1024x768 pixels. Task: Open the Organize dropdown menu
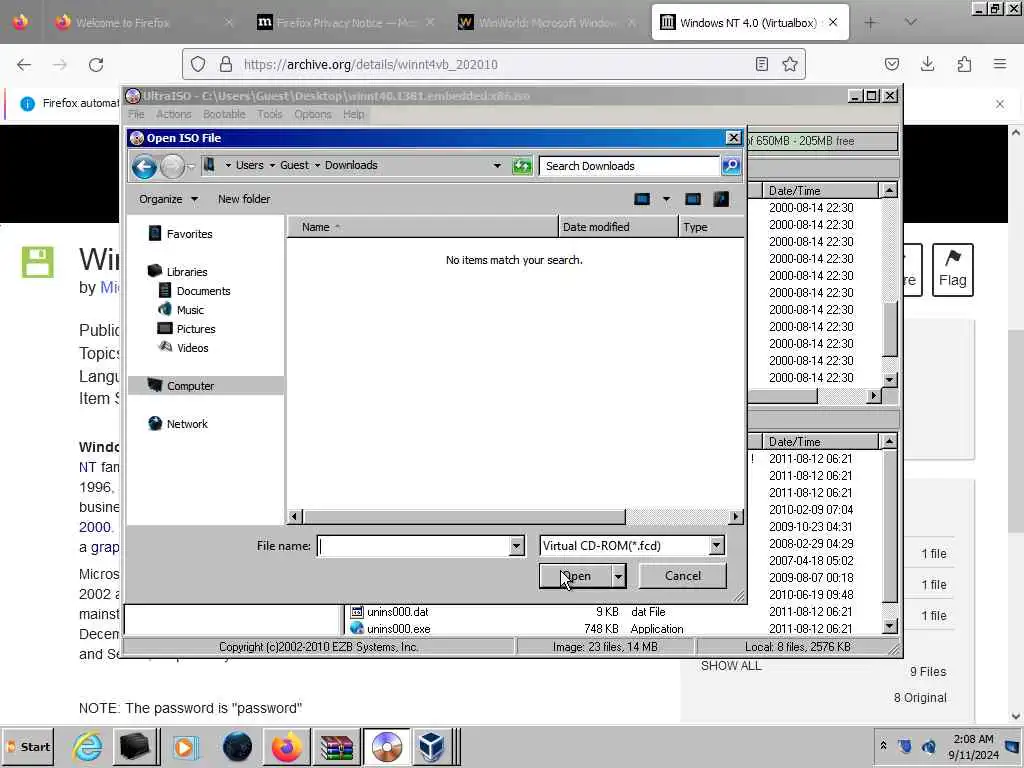point(168,199)
